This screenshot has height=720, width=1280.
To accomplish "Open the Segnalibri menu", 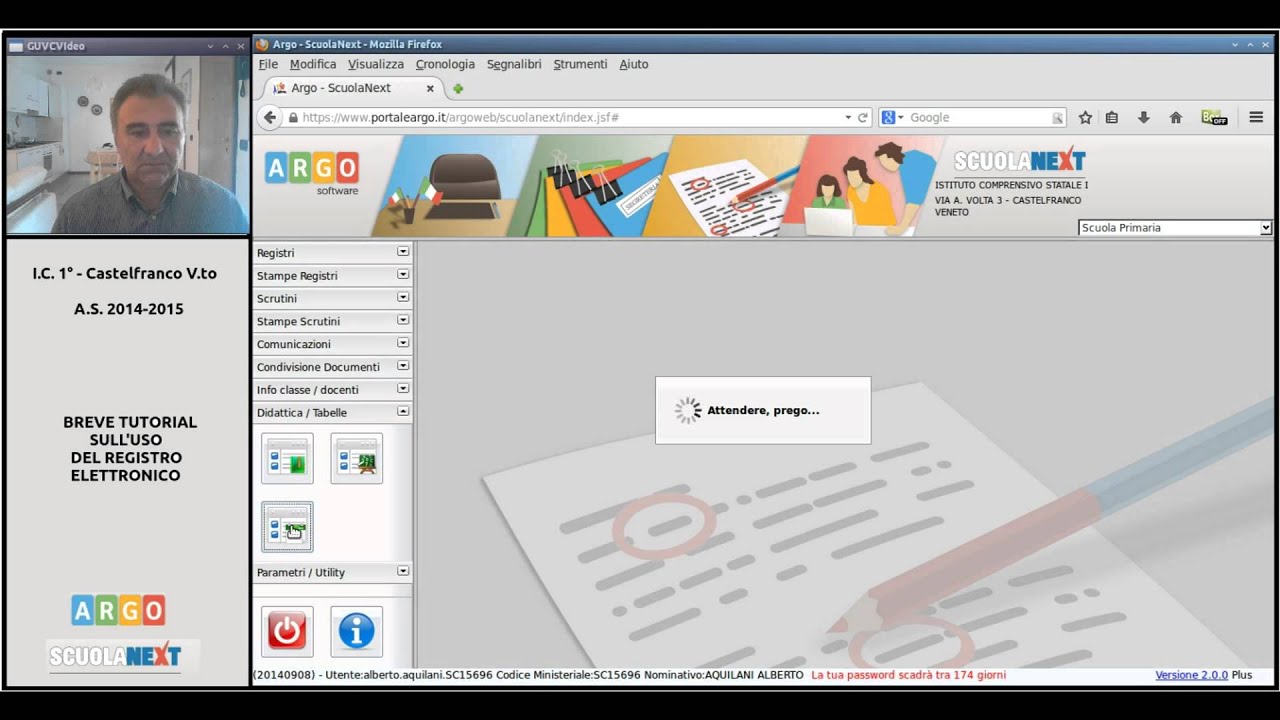I will coord(514,64).
